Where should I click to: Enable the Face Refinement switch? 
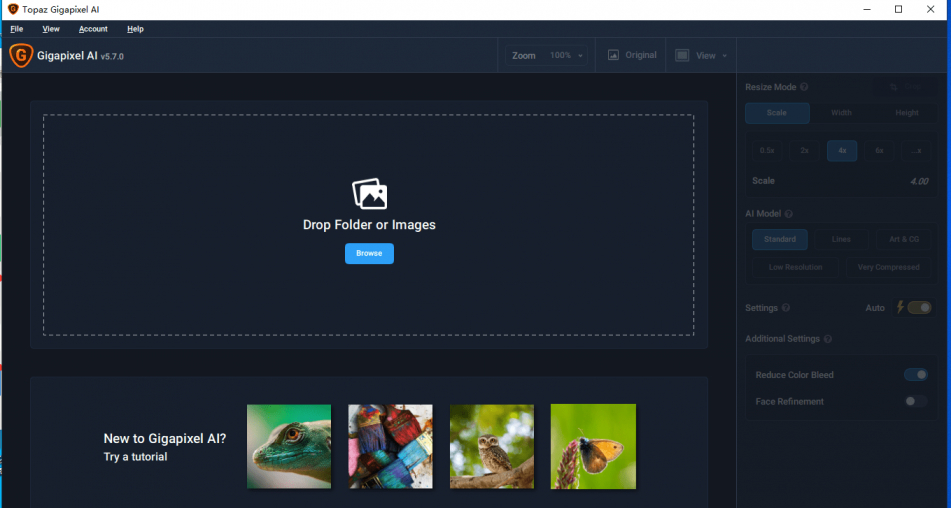916,401
